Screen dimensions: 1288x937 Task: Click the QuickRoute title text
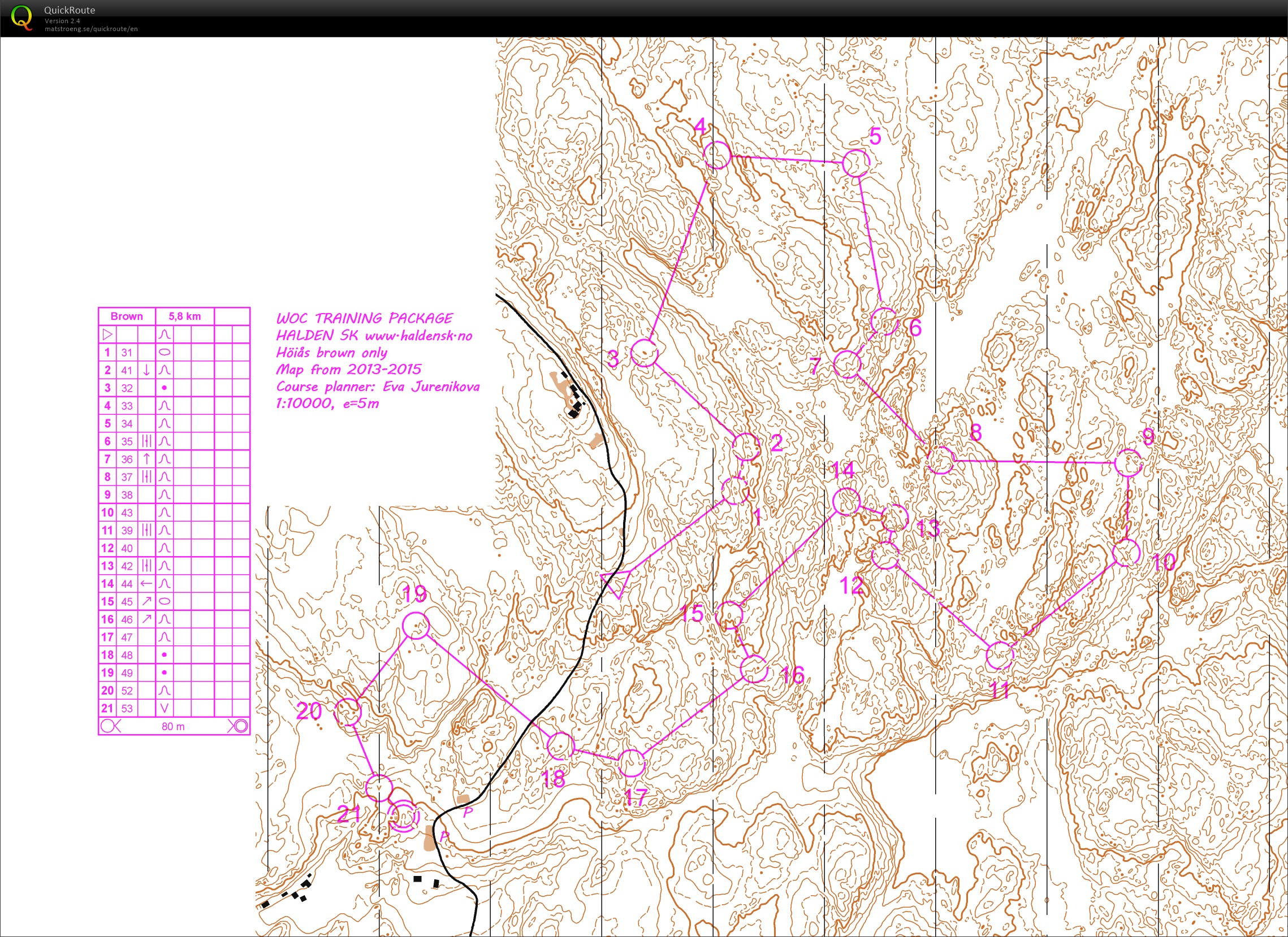tap(70, 10)
